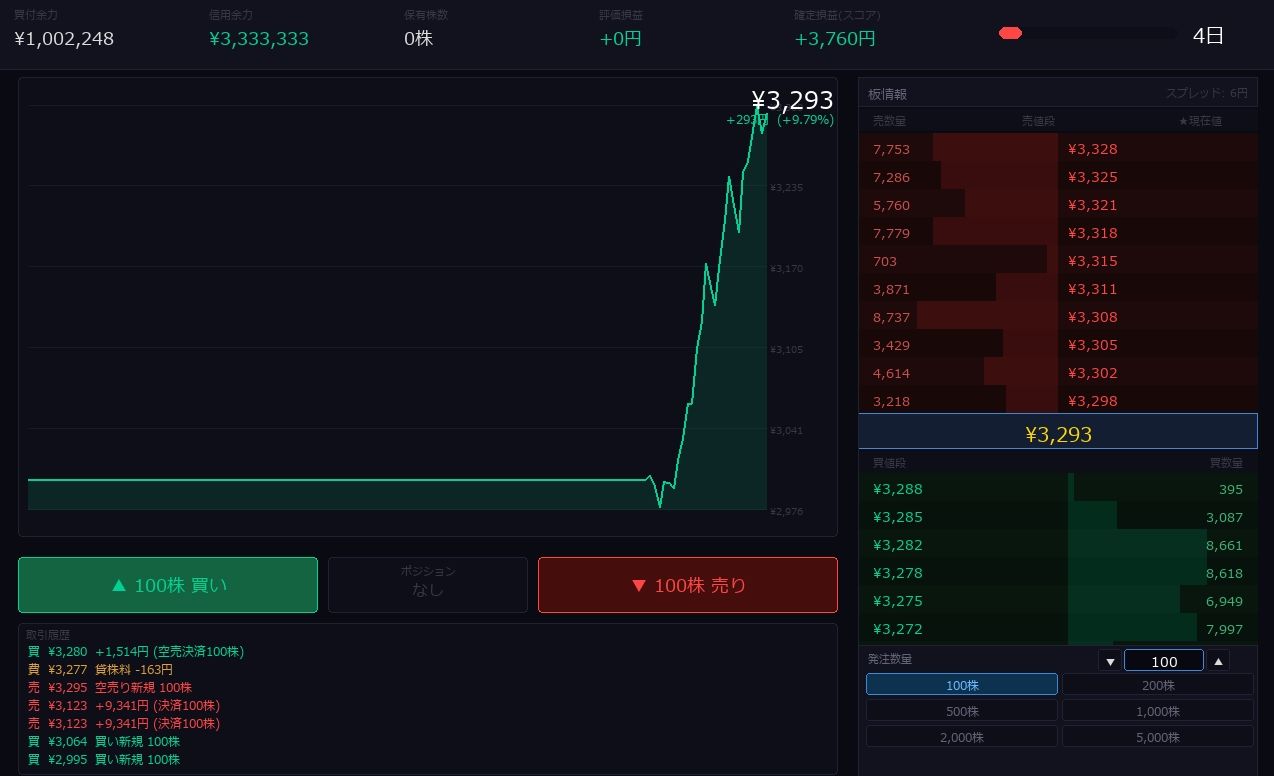Choose the 2,000株 quantity preset

click(x=962, y=737)
